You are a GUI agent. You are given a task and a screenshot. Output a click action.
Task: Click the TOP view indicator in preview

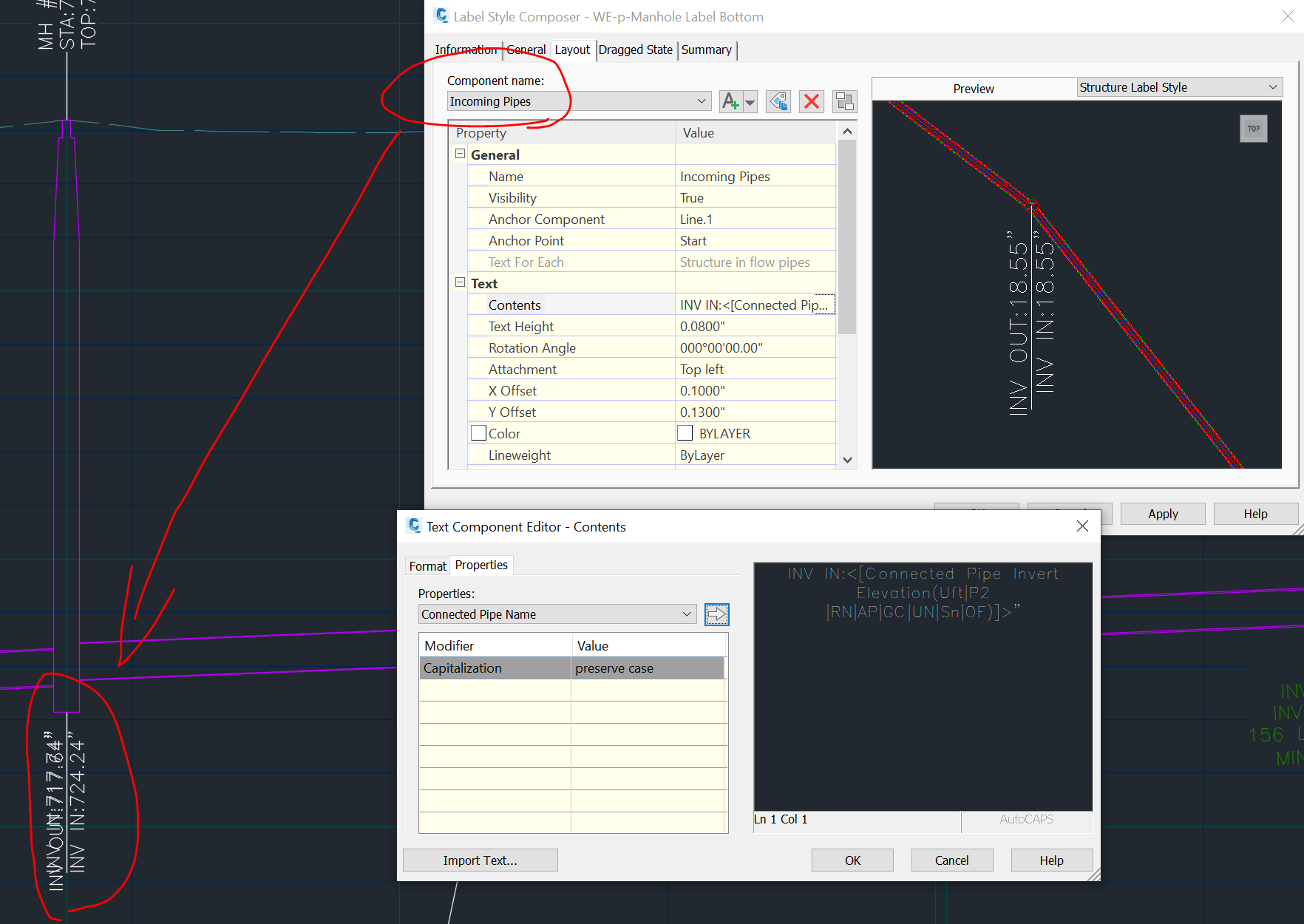click(x=1254, y=128)
